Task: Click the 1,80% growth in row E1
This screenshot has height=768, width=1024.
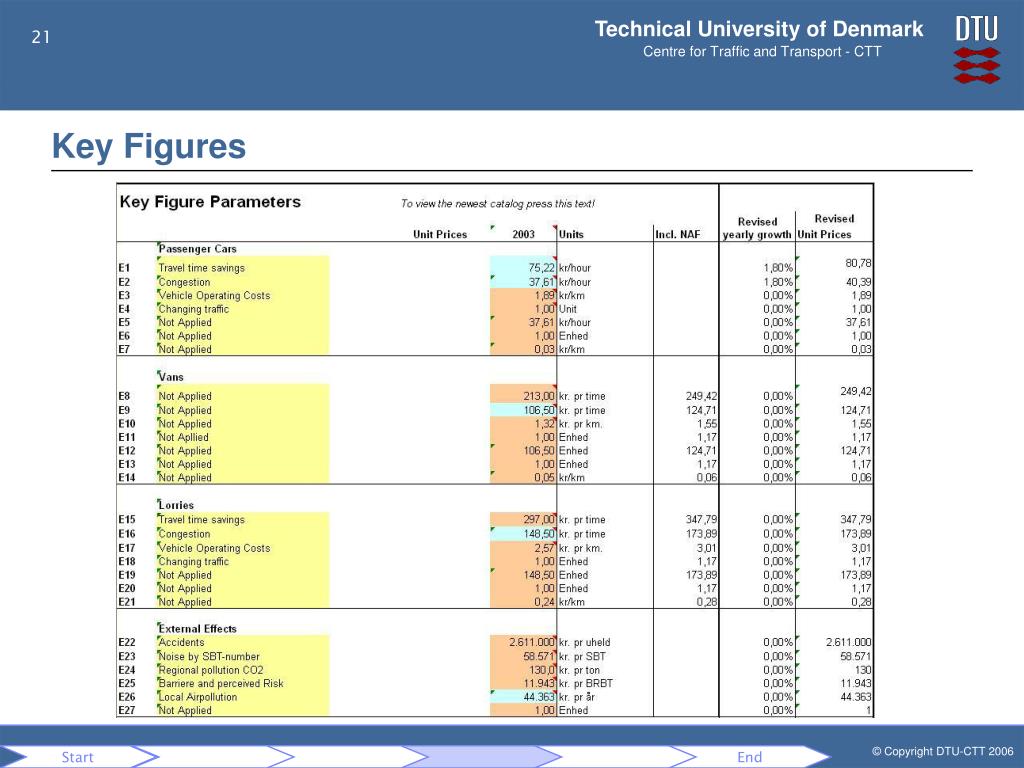Action: pos(778,268)
